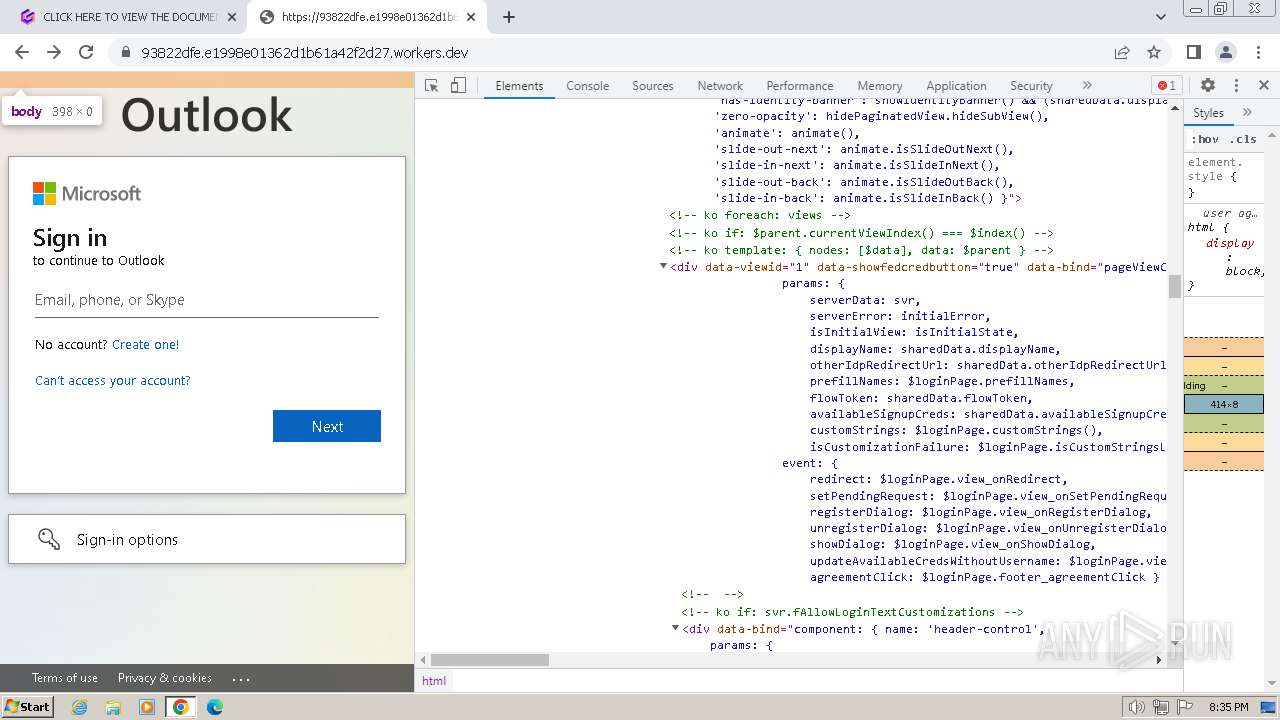Click the red error count badge
The image size is (1280, 720).
1166,86
